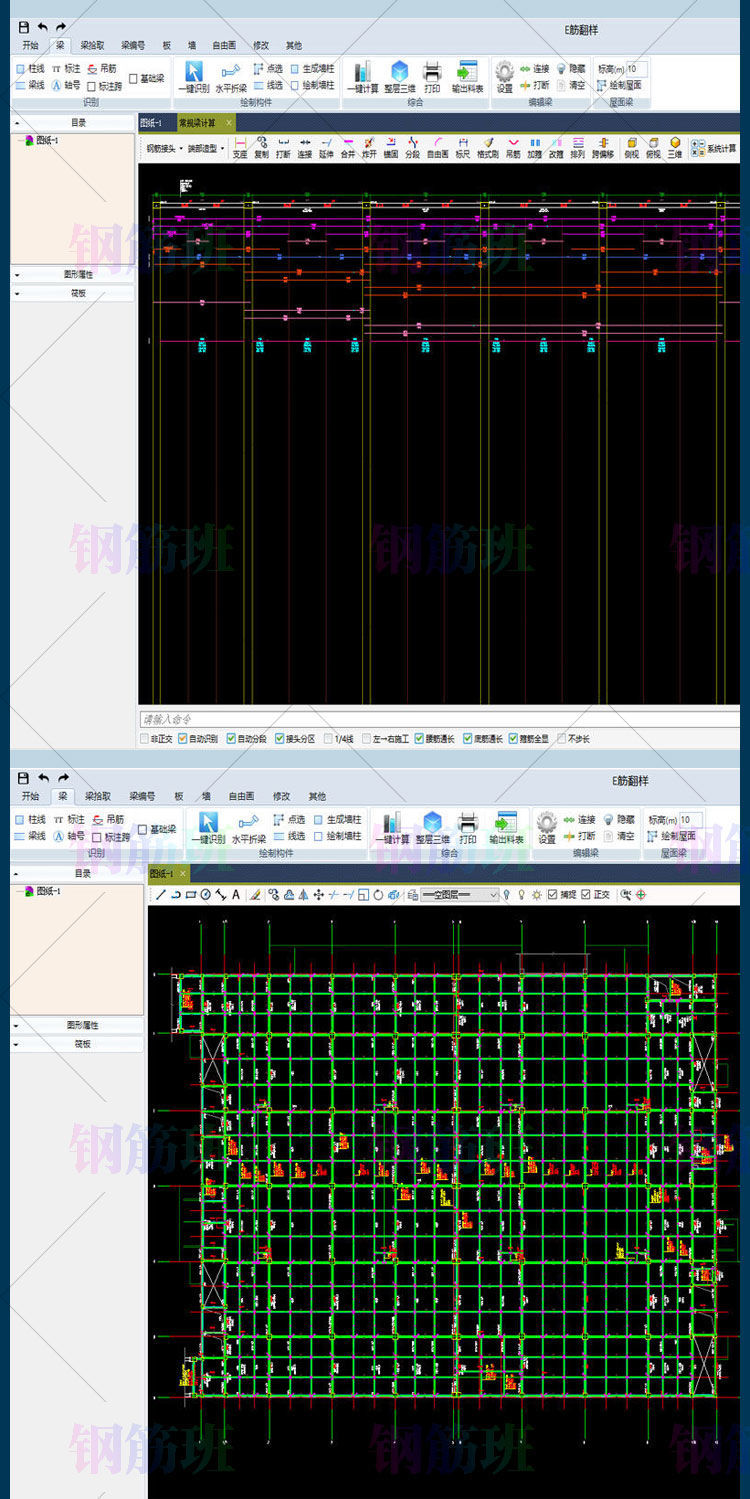Click undo arrow in lower window title bar
This screenshot has height=1499, width=750.
pos(44,778)
